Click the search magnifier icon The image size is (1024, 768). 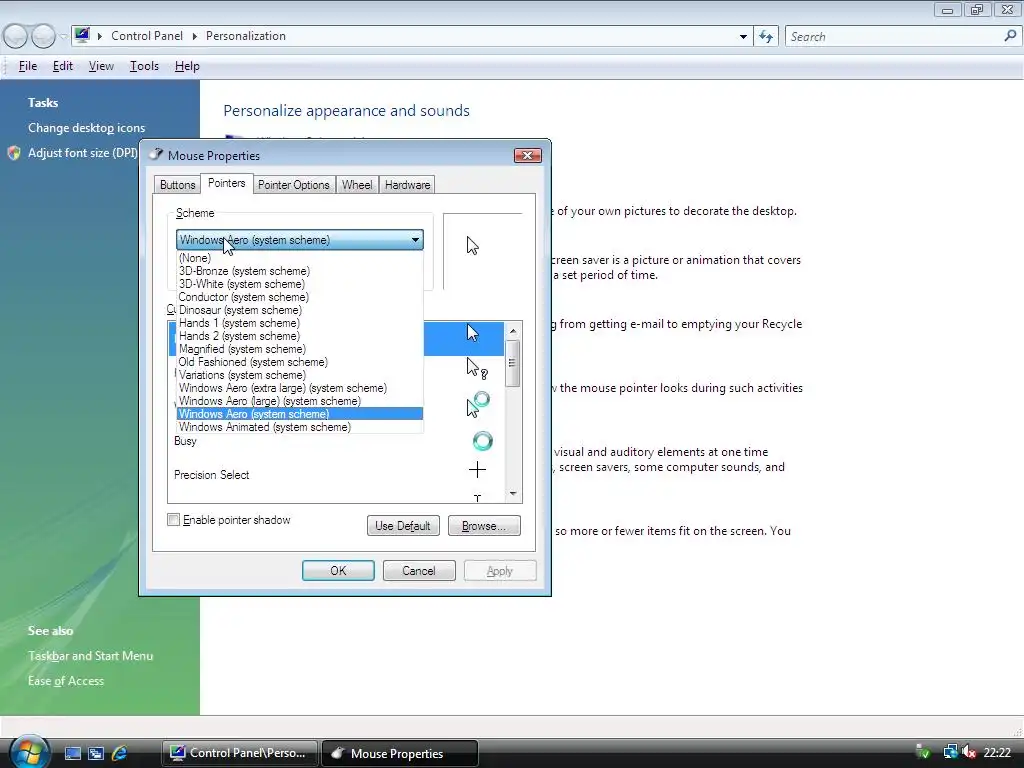click(x=1010, y=36)
